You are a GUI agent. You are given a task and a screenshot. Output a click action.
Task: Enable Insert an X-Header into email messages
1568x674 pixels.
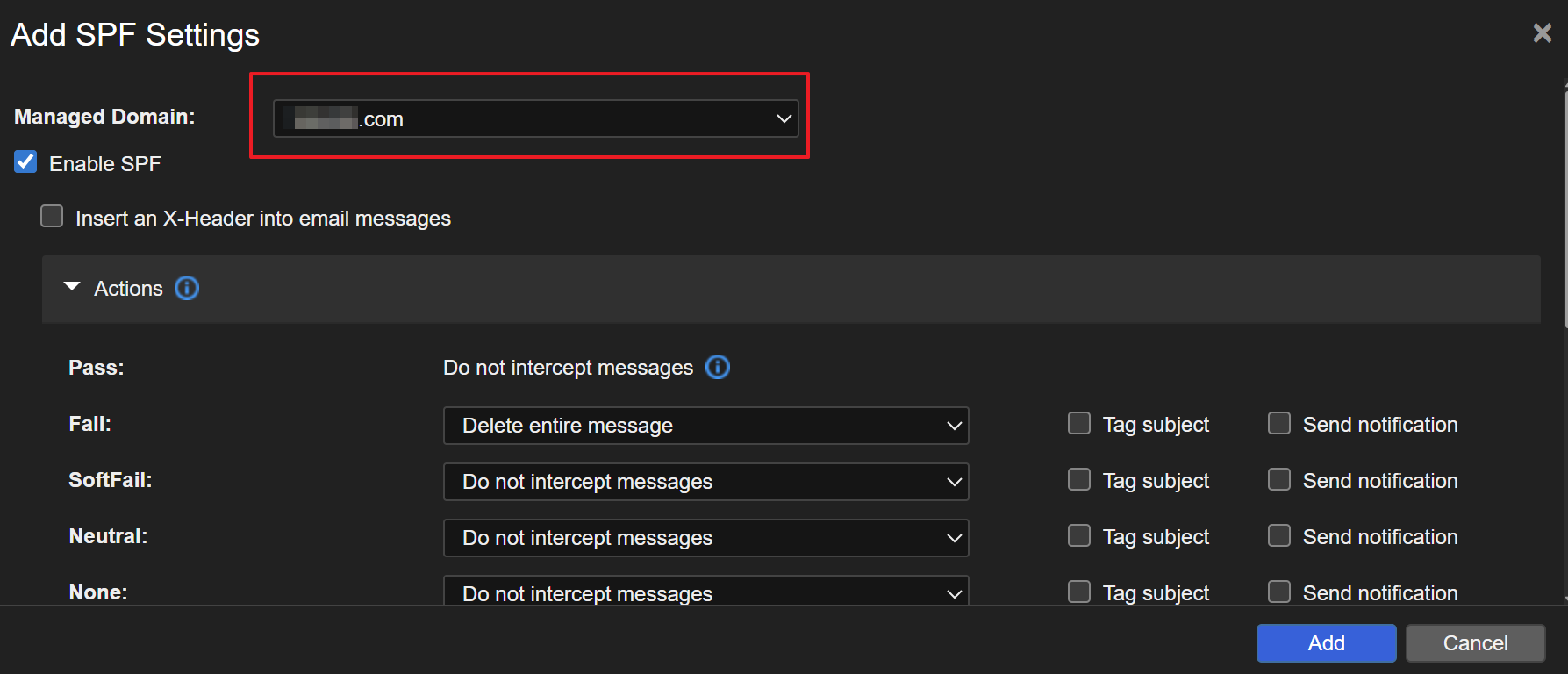pos(53,217)
